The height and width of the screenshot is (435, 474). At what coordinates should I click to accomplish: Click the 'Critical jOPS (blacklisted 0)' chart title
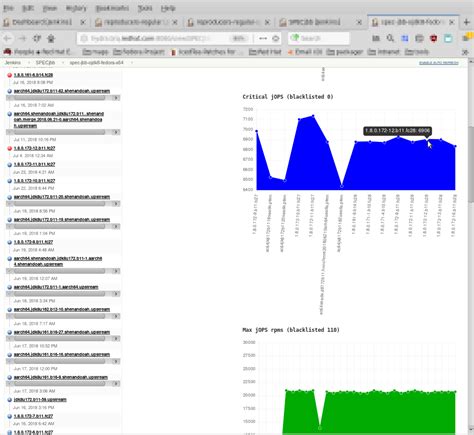pyautogui.click(x=288, y=97)
